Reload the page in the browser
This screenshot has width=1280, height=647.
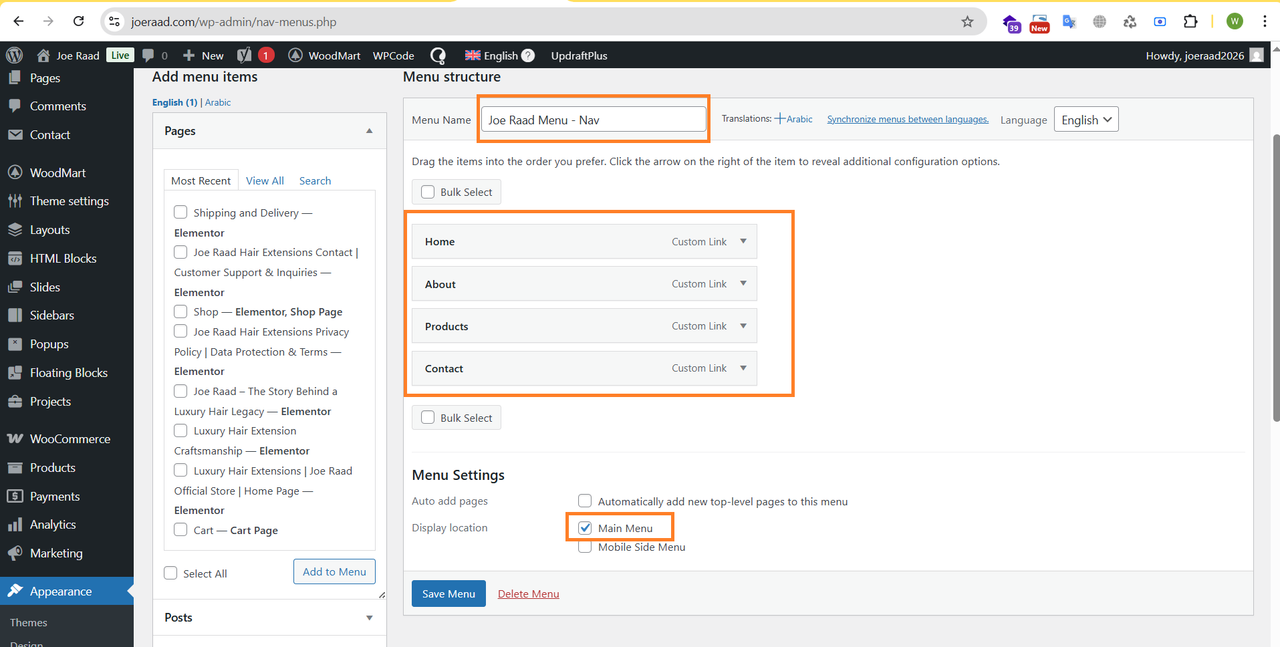(79, 21)
